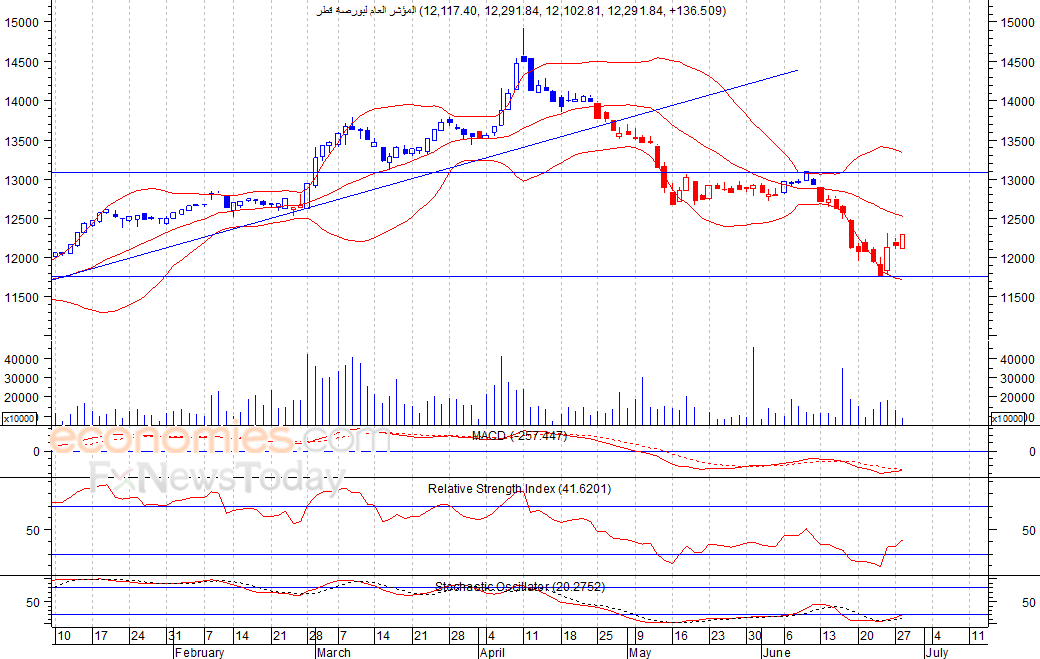Screen dimensions: 1040x659
Task: Select the March month label on the time axis
Action: [334, 652]
